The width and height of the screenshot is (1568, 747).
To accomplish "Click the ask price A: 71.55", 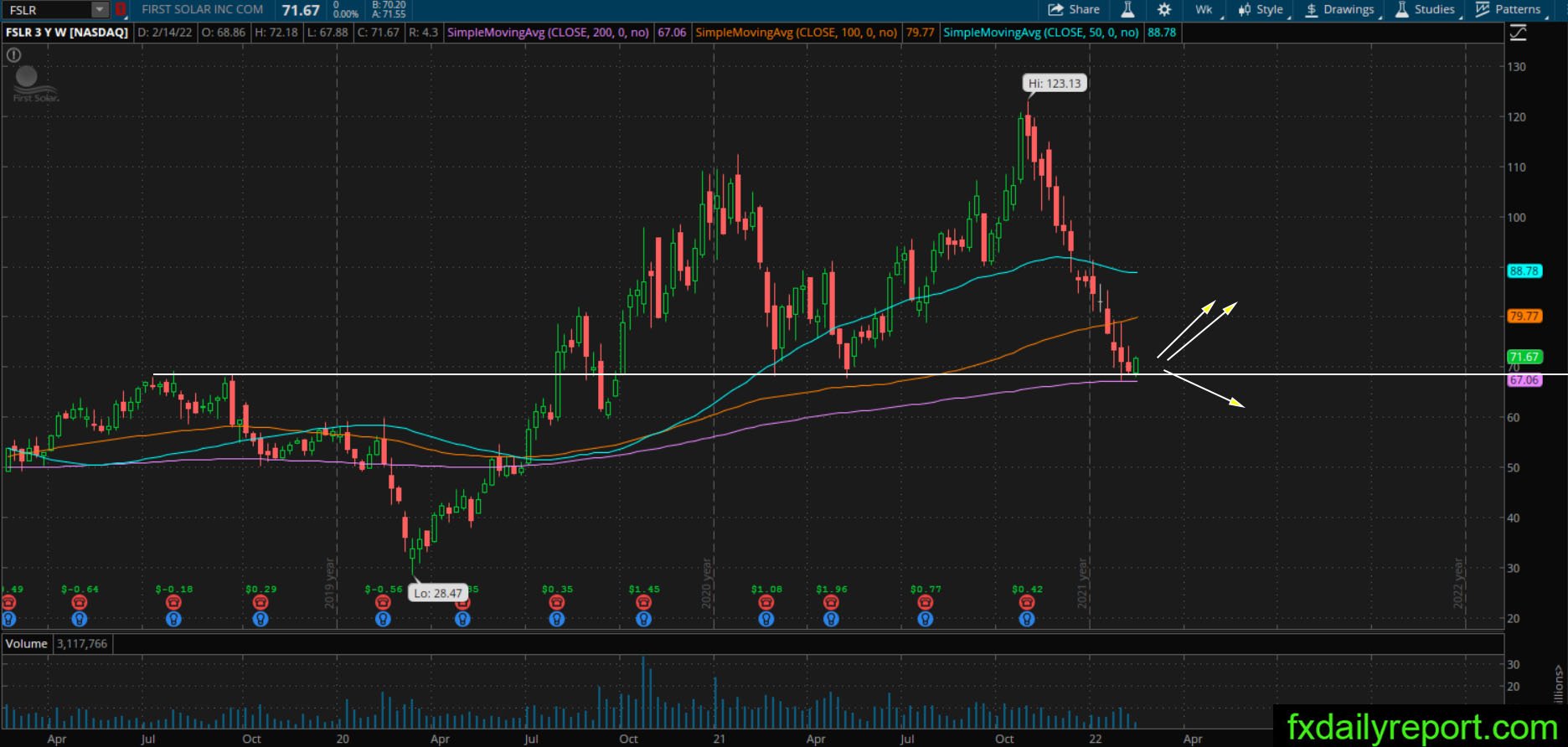I will [x=389, y=14].
